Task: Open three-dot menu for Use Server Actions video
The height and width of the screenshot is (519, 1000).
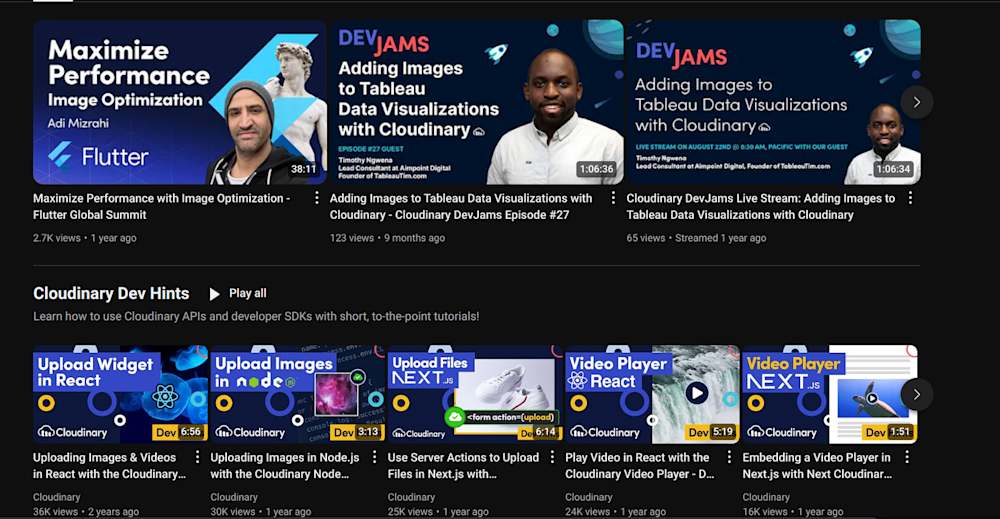Action: [x=552, y=457]
